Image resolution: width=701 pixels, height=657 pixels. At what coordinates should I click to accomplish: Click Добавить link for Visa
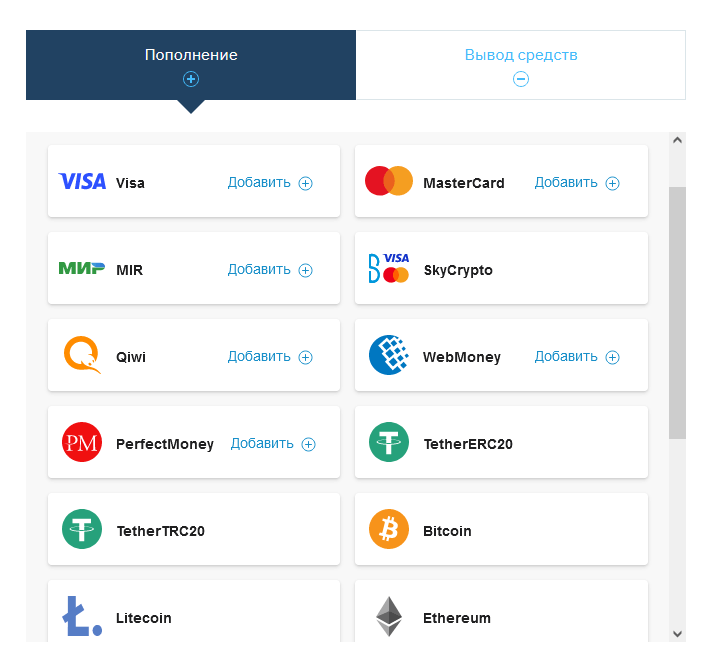[x=259, y=183]
